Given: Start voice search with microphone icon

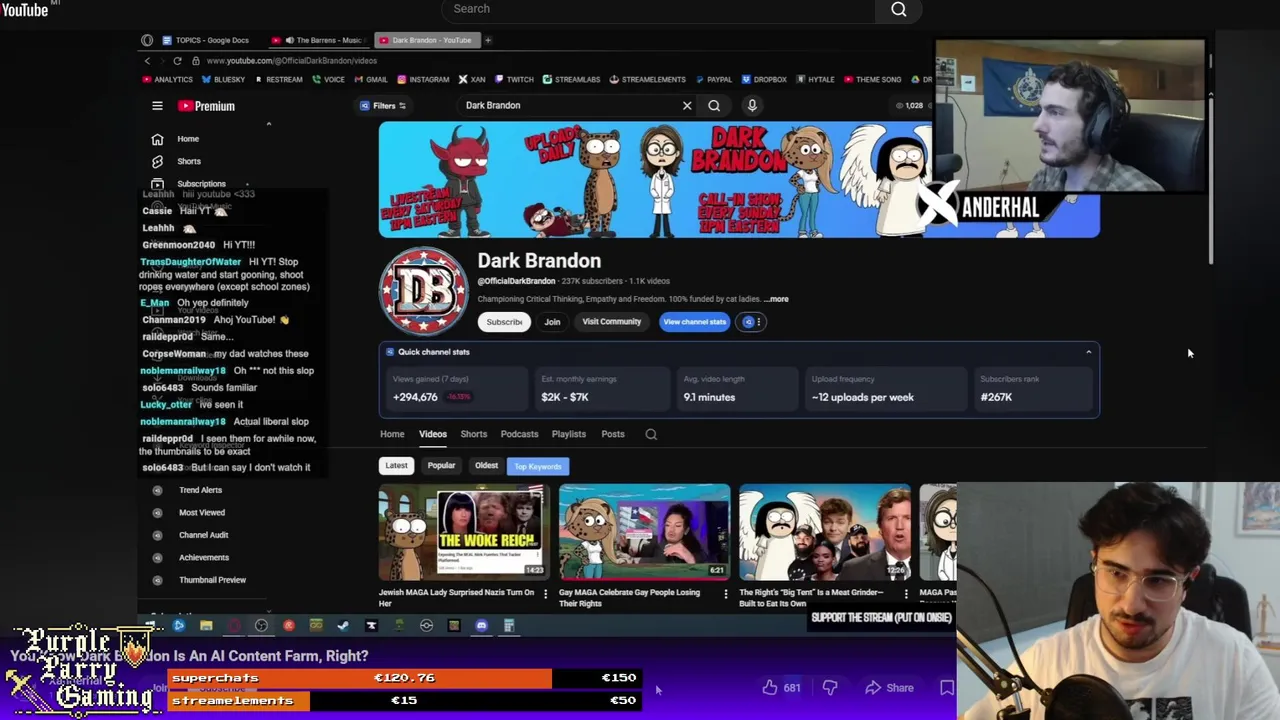Looking at the screenshot, I should pos(752,105).
